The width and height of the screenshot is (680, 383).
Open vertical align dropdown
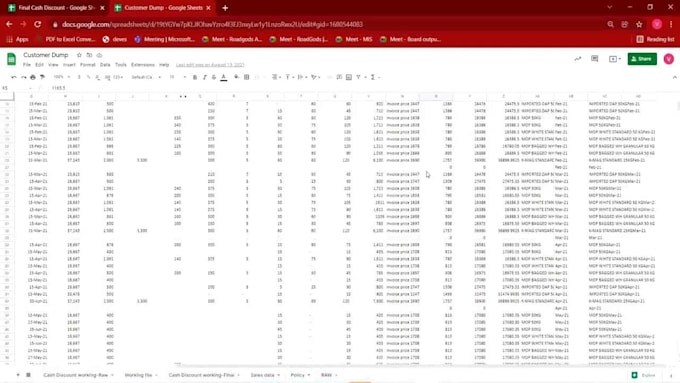(289, 77)
